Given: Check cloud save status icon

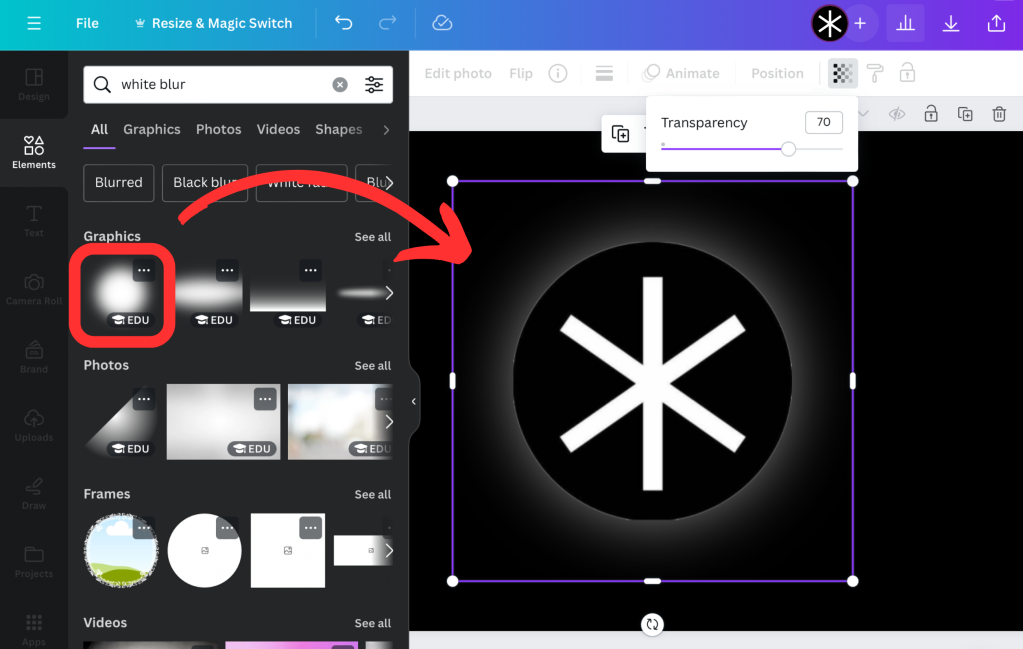Looking at the screenshot, I should [442, 23].
